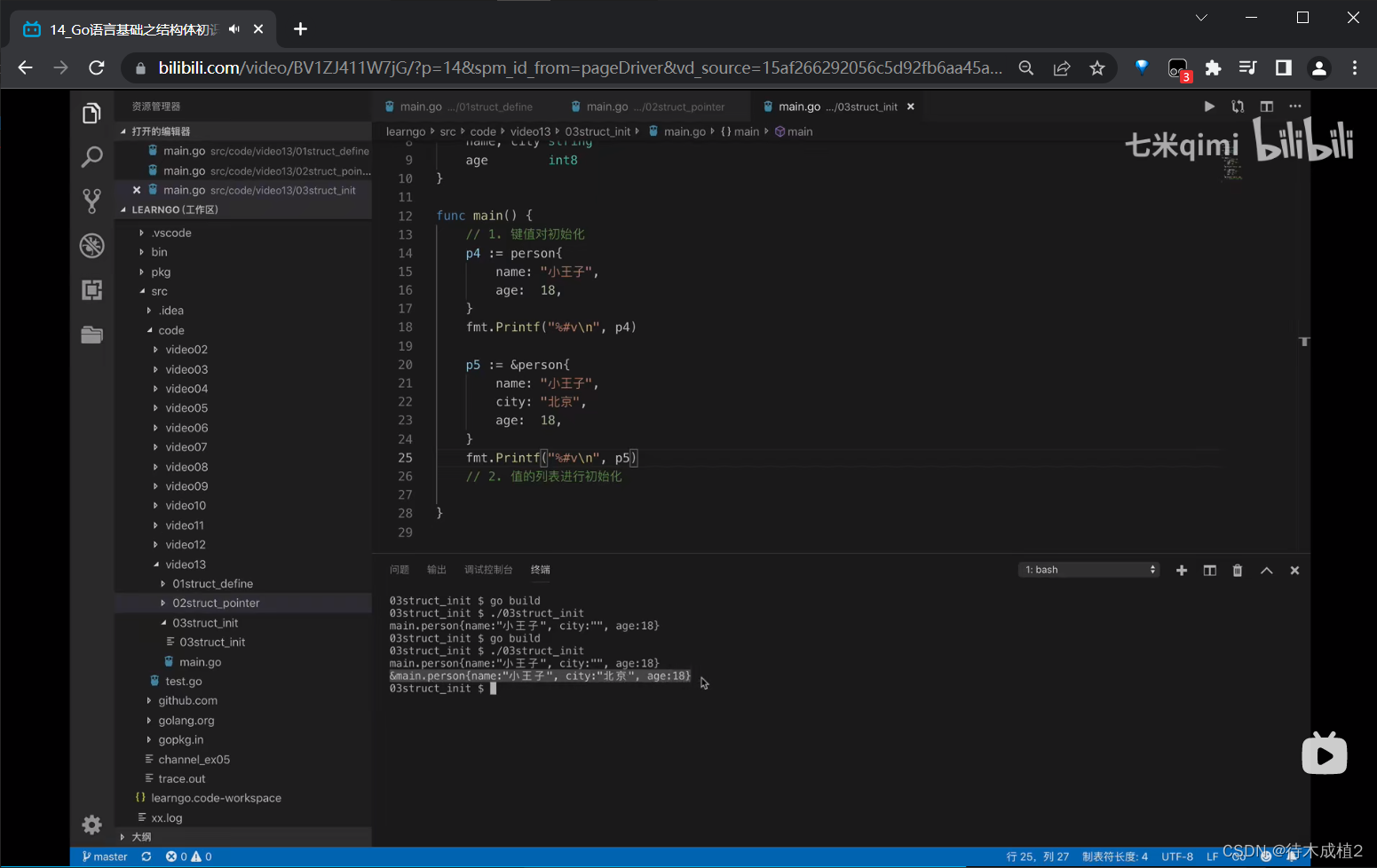Switch to the main.go 01struct_define tab
Viewport: 1377px width, 868px height.
464,107
